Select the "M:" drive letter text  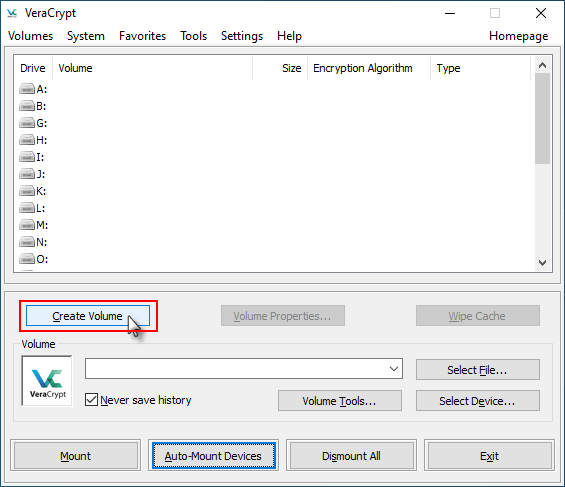[42, 225]
